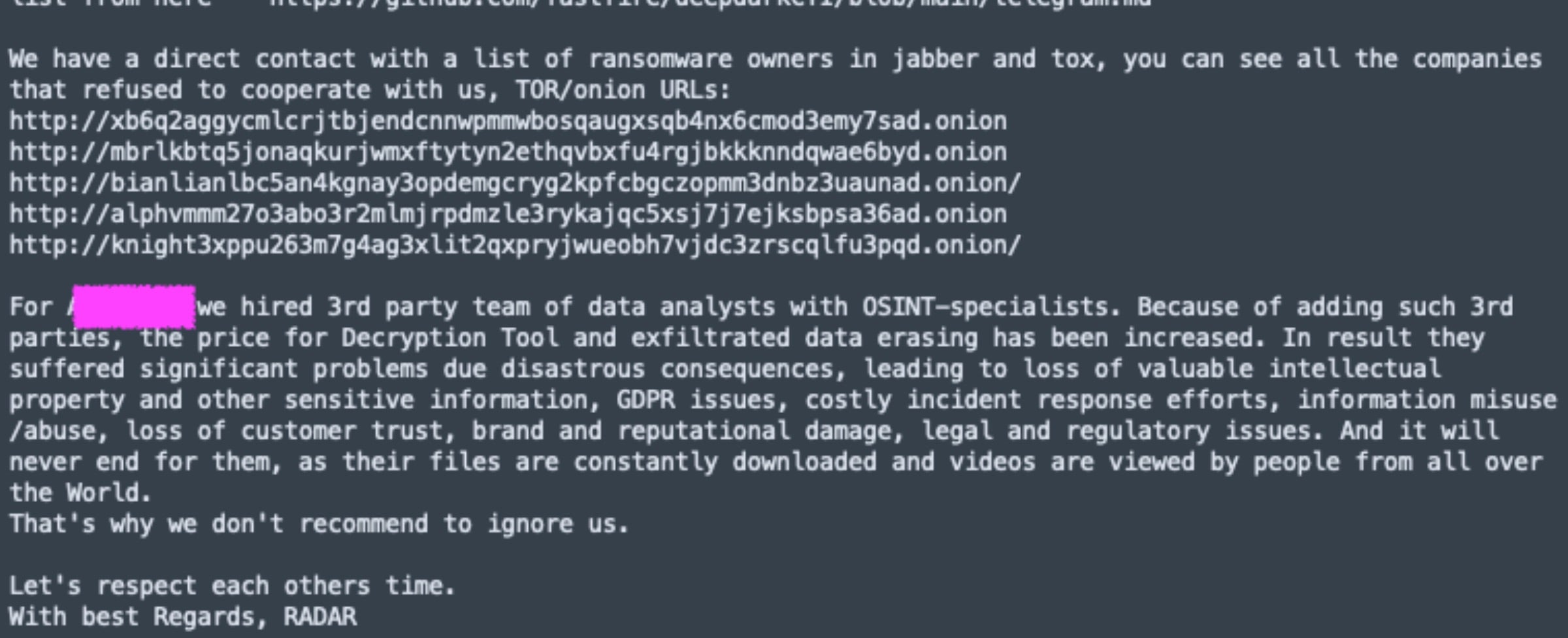Click the line "Let's respect each others time."
The width and height of the screenshot is (1568, 638).
(x=232, y=586)
